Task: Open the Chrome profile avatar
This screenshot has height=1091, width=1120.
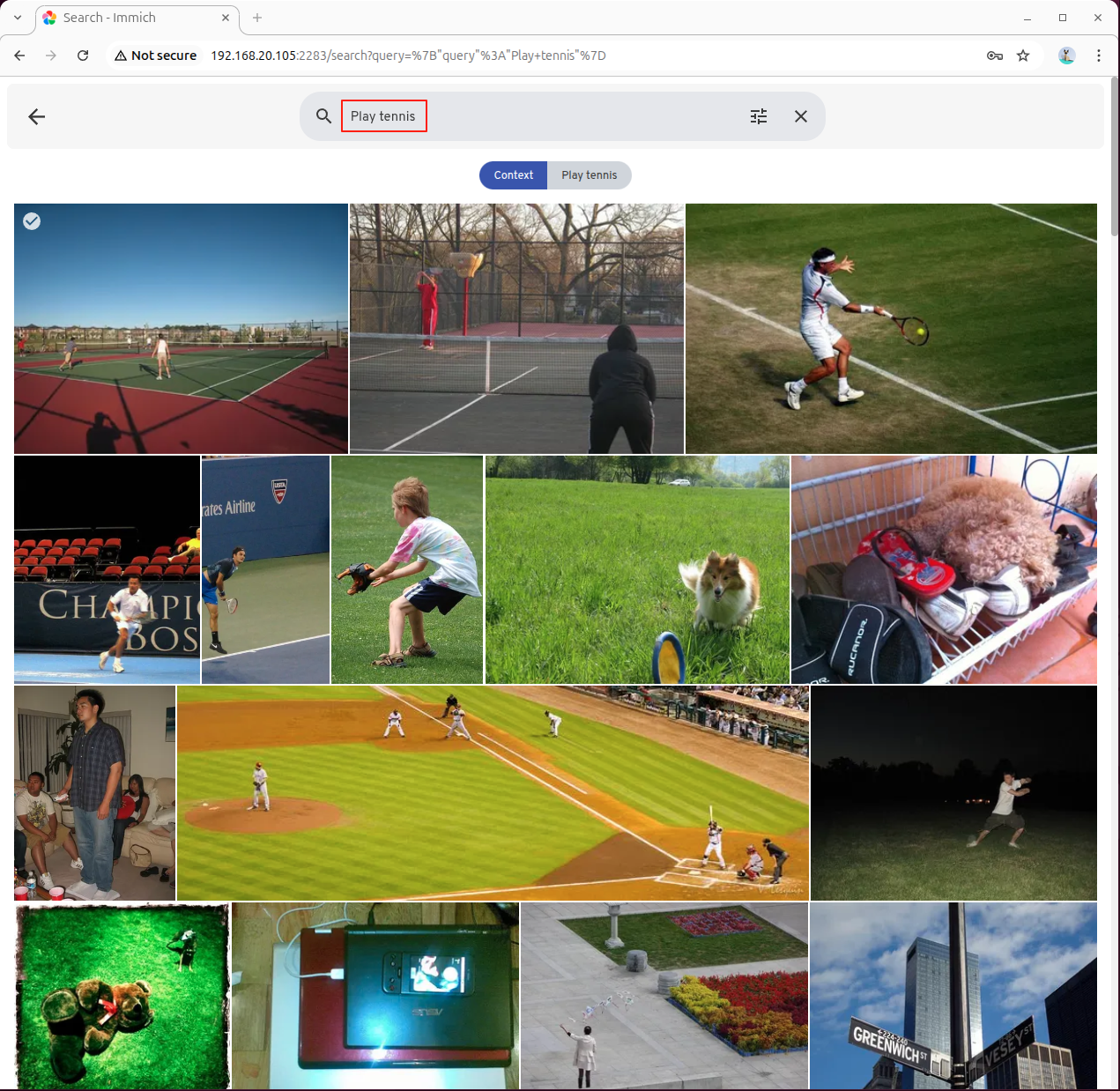Action: [x=1066, y=56]
